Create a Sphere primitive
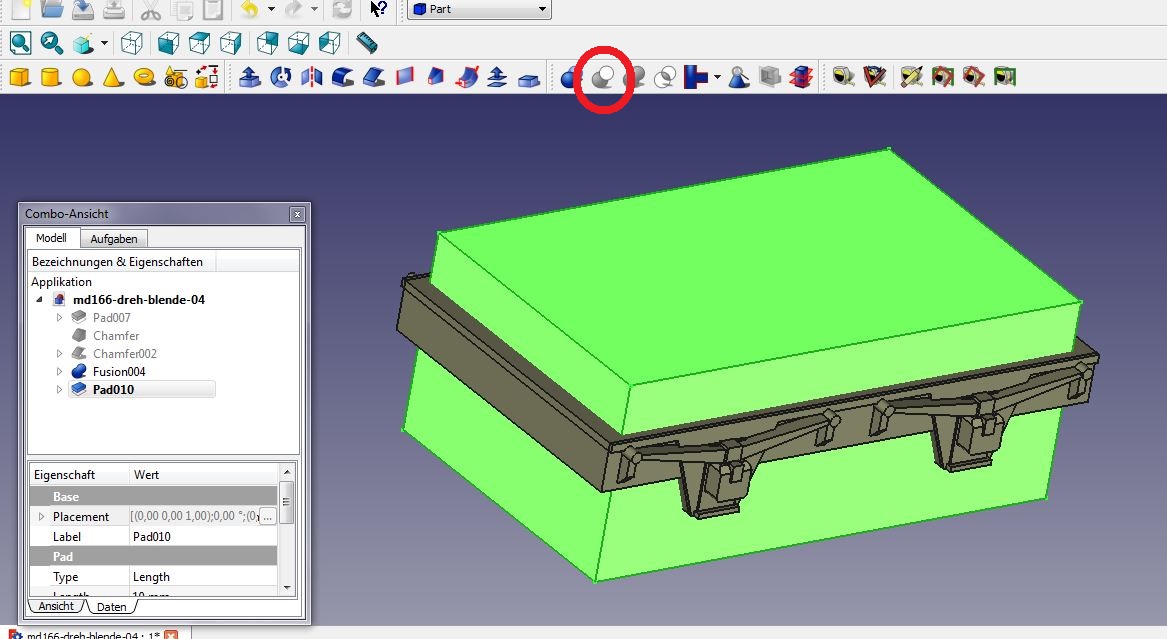1167x639 pixels. coord(82,77)
